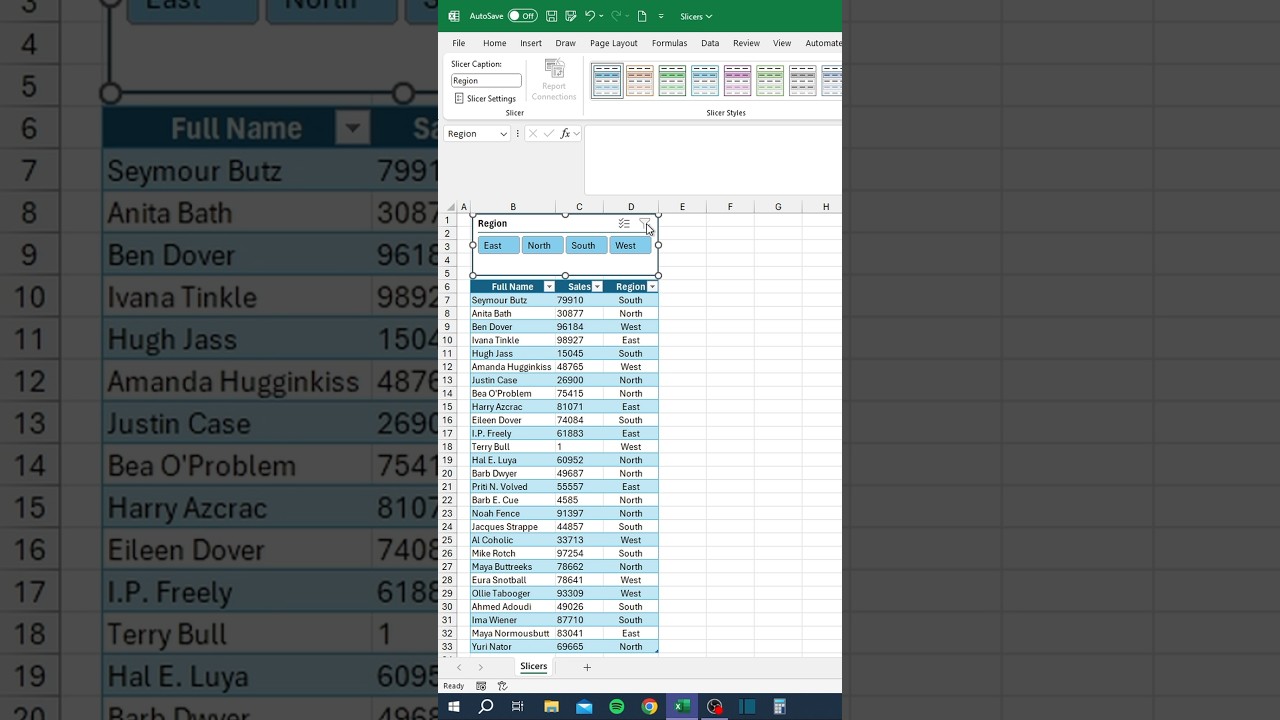Screen dimensions: 1280x720
Task: Open the Name Box dropdown
Action: 503,134
